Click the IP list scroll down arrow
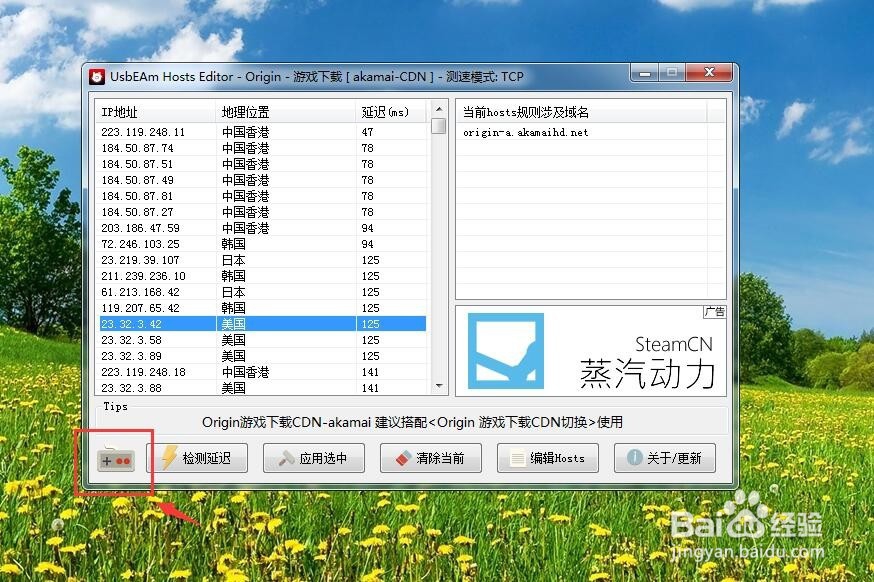This screenshot has height=582, width=874. 439,386
